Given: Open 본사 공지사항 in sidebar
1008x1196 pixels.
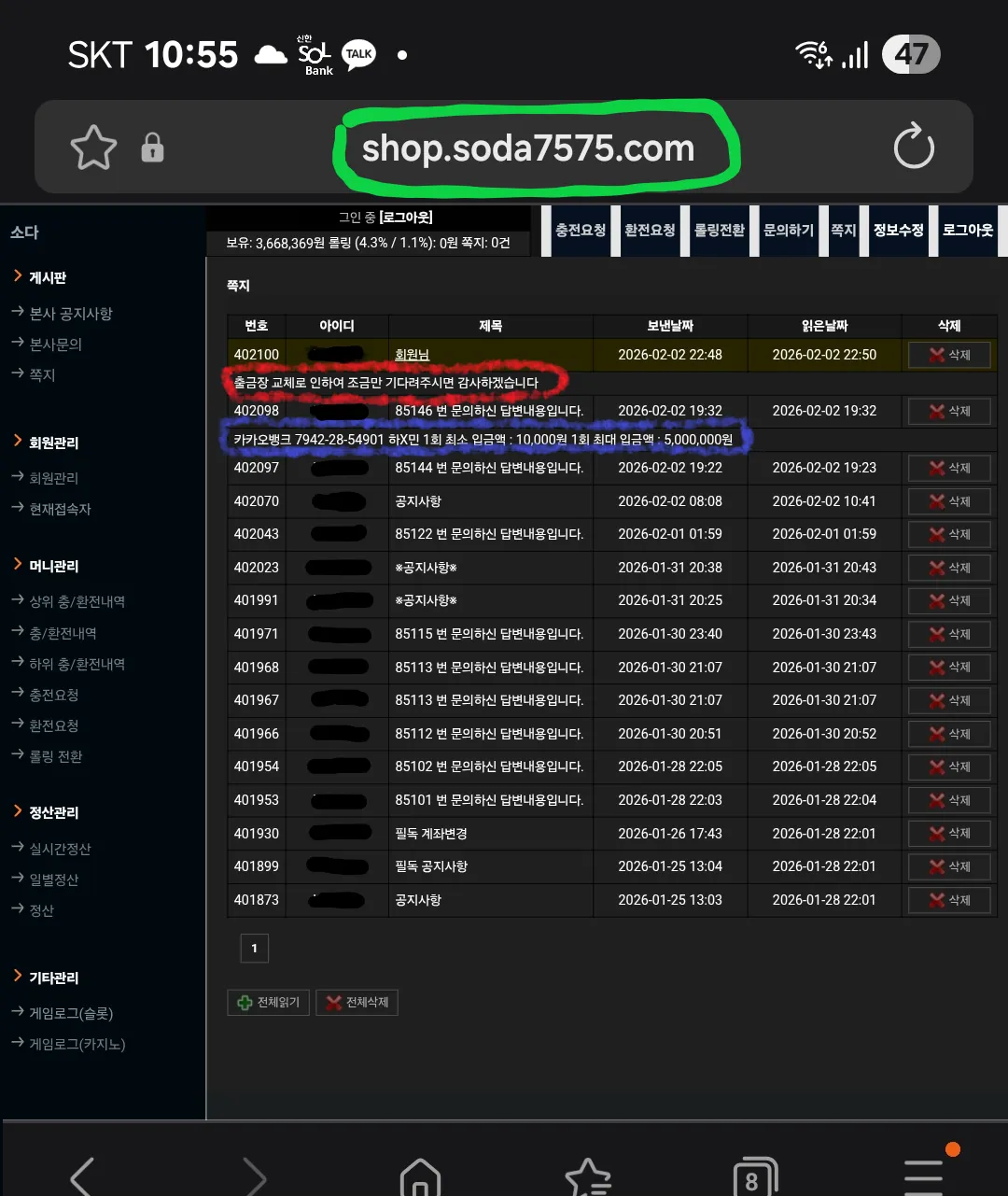Looking at the screenshot, I should pyautogui.click(x=70, y=314).
